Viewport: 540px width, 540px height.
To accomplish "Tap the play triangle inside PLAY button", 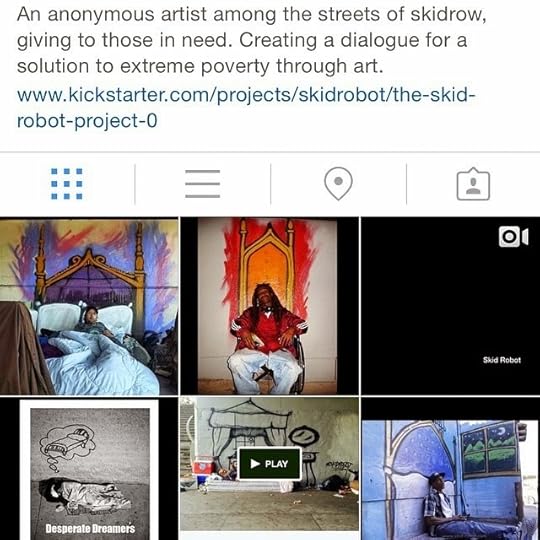I will pyautogui.click(x=255, y=464).
